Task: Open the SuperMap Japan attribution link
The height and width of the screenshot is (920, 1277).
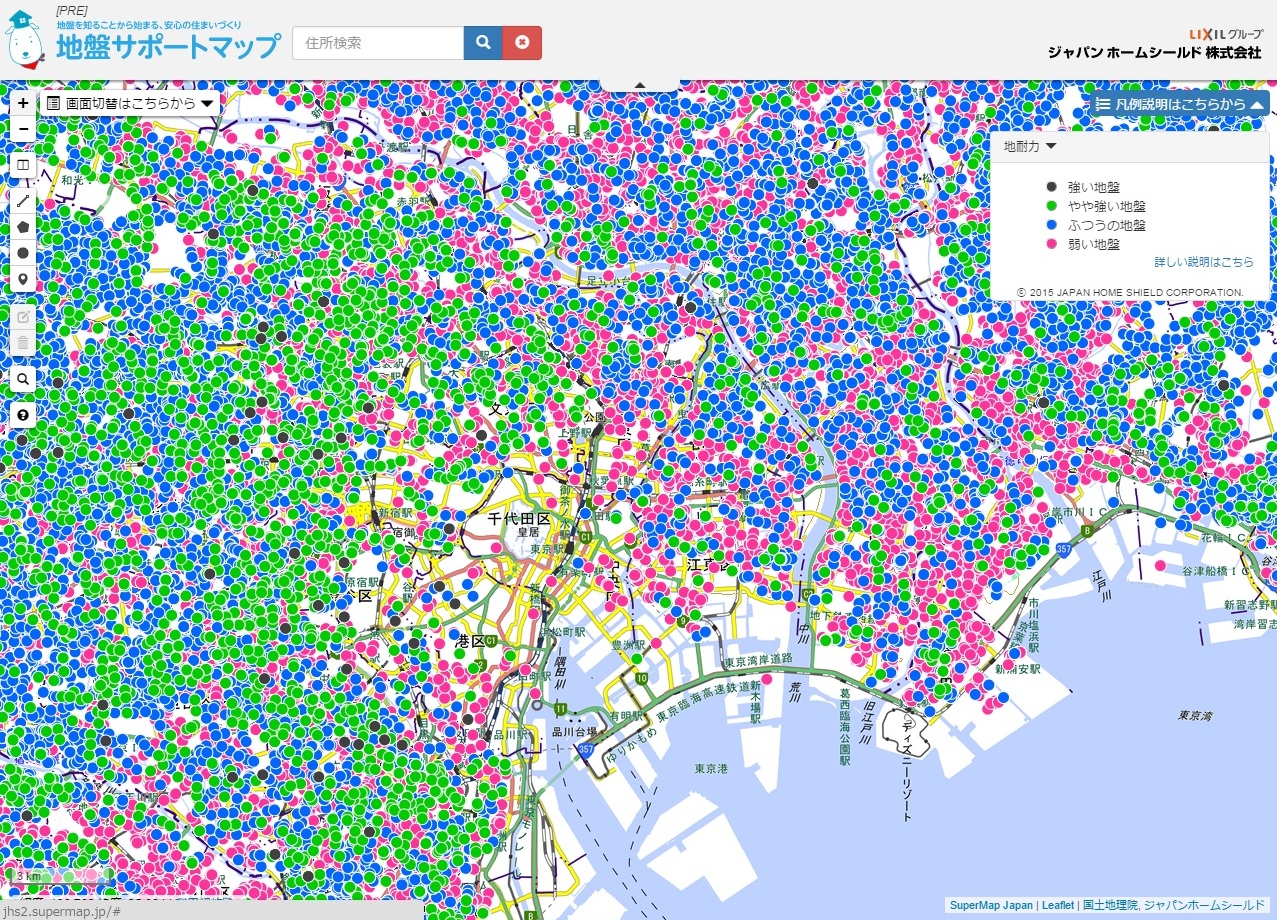Action: click(991, 905)
